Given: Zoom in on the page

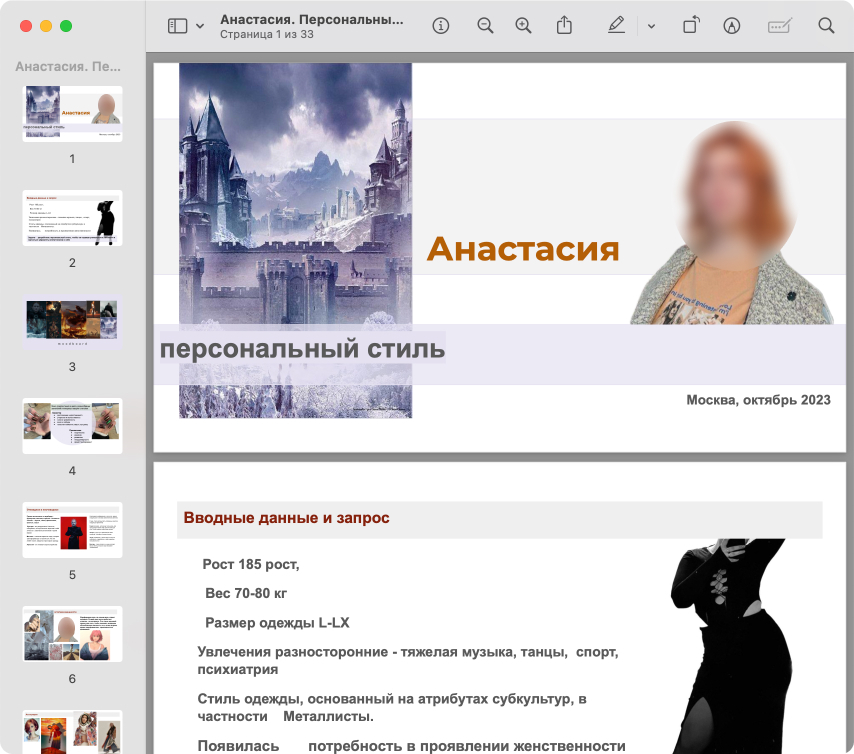Looking at the screenshot, I should pos(523,26).
